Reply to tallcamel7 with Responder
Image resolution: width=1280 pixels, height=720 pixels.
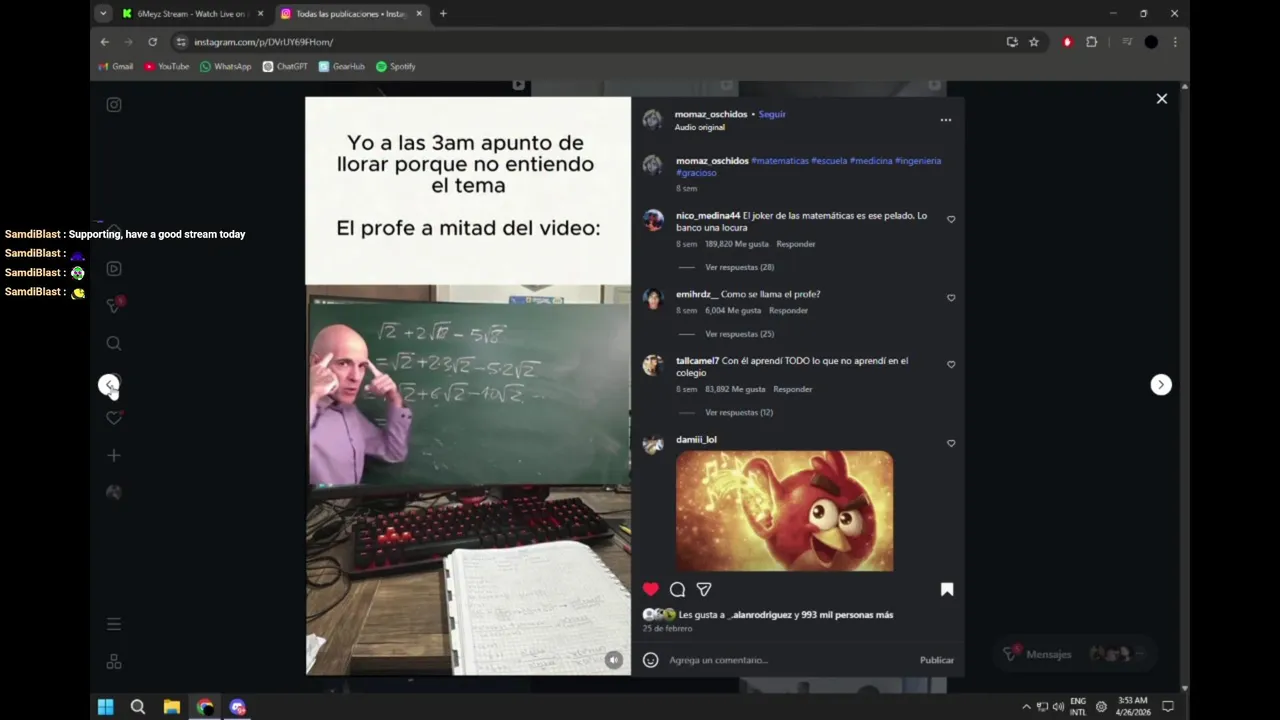(792, 389)
